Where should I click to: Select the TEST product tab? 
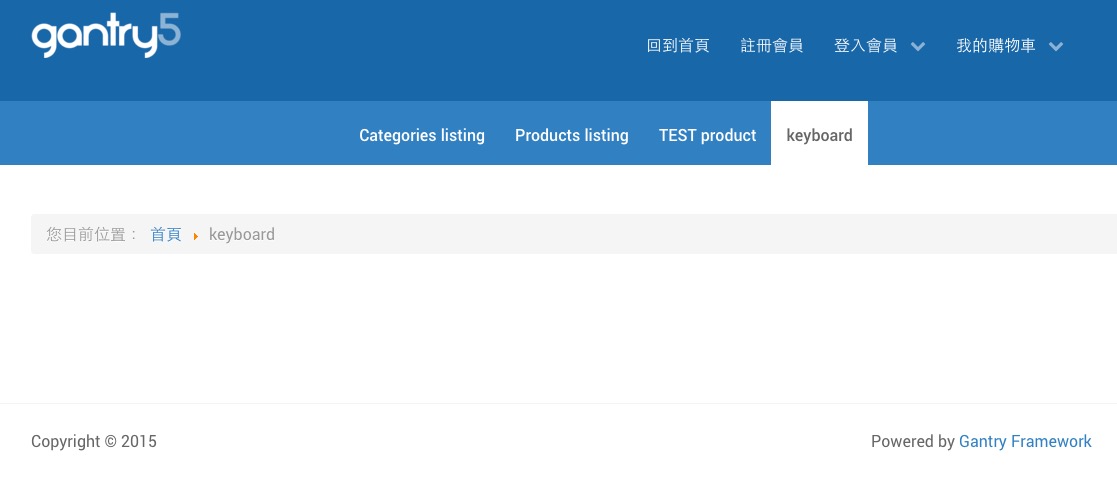(x=707, y=135)
